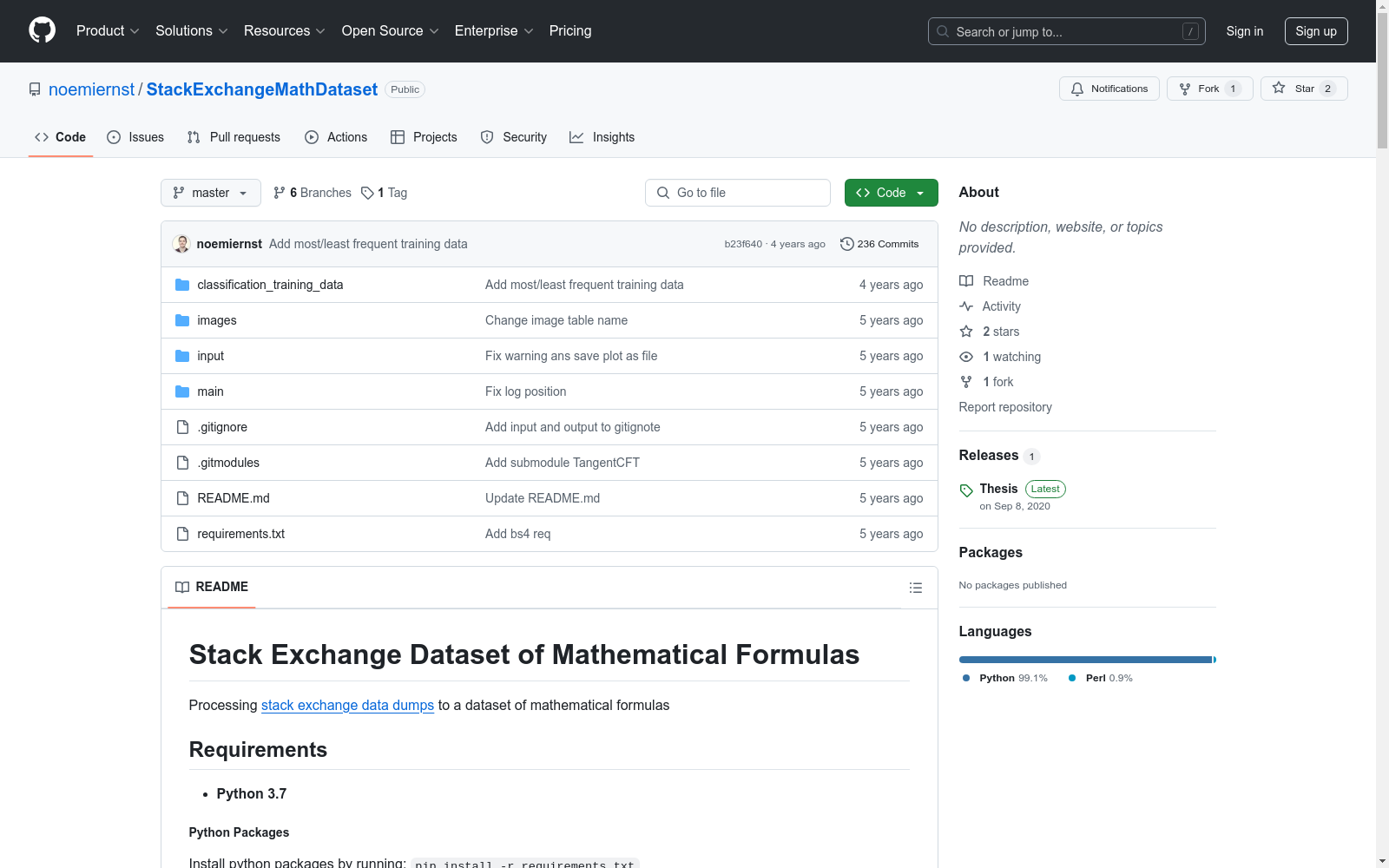Screen dimensions: 1389x868
Task: Click the GitHub logo icon
Action: 42,30
